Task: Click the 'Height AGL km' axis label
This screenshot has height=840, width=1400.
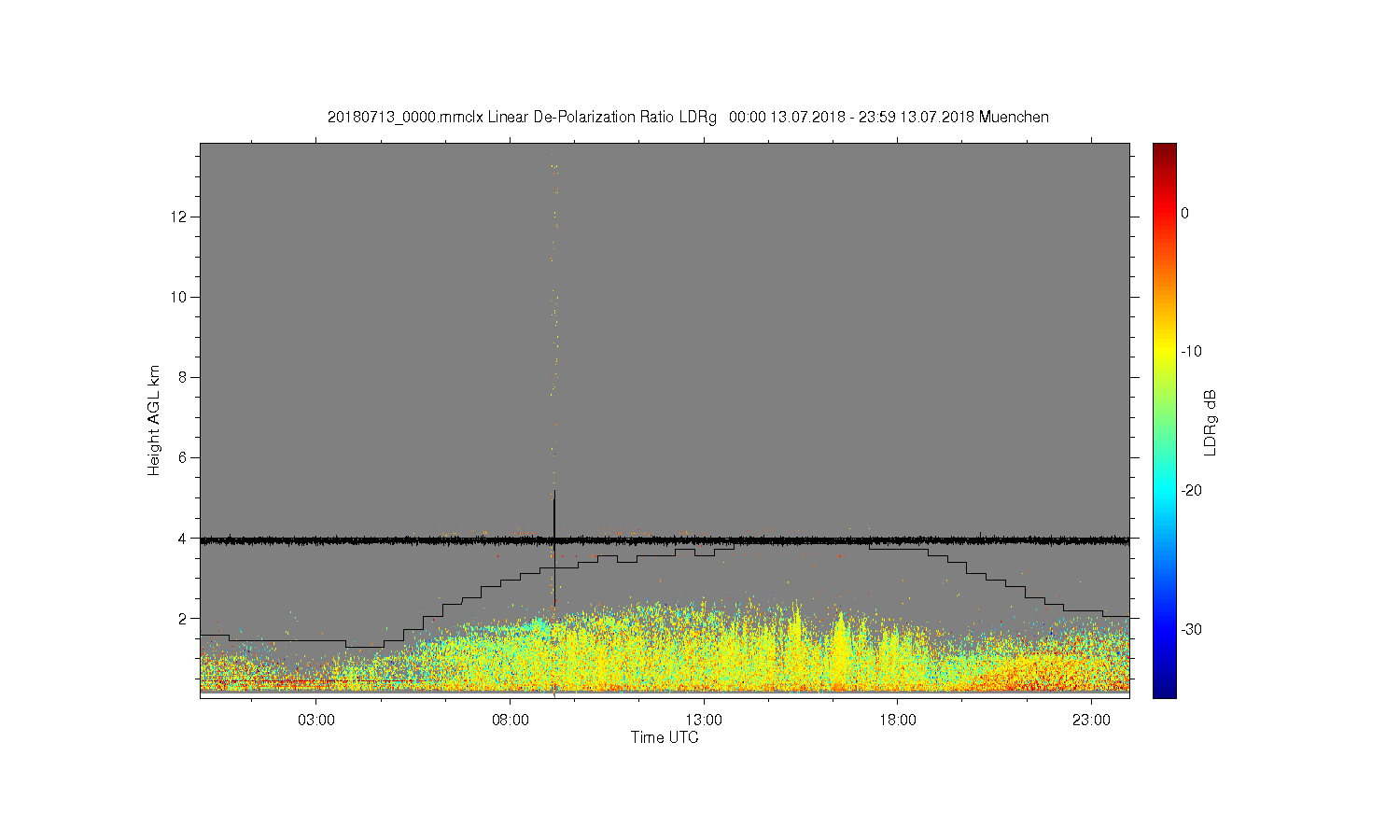Action: coord(154,420)
